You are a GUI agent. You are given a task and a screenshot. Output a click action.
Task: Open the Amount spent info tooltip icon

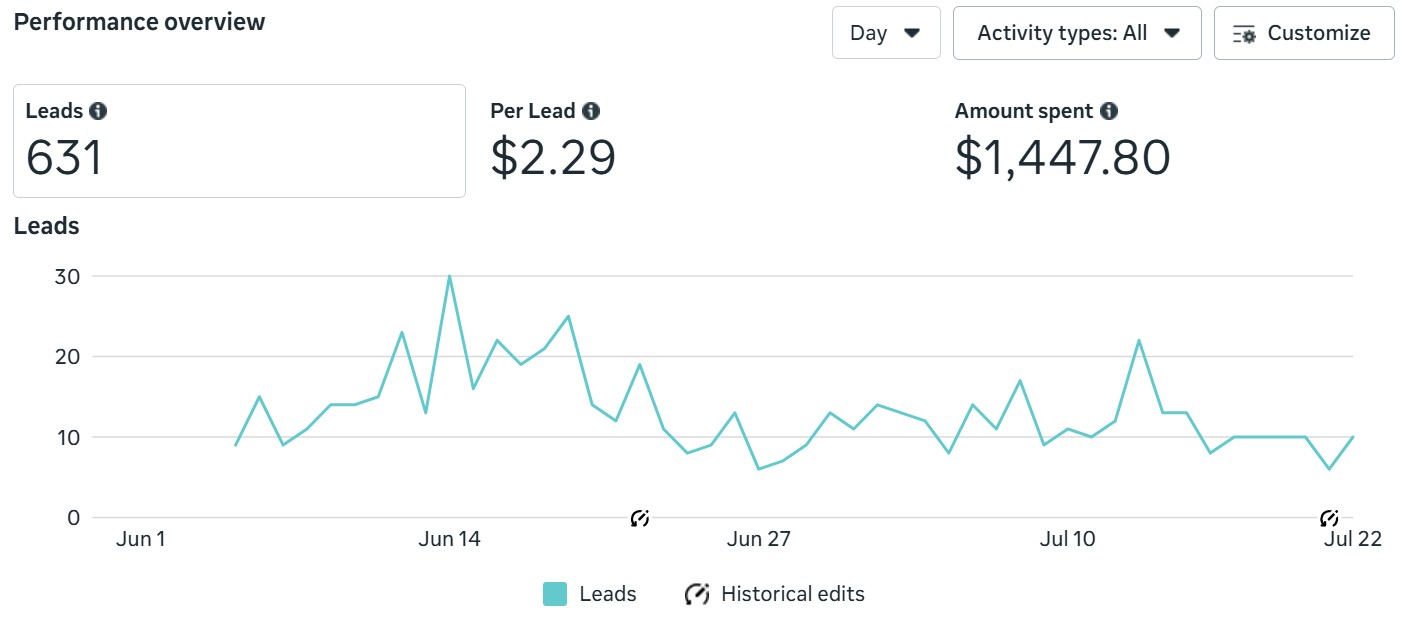(x=1109, y=111)
